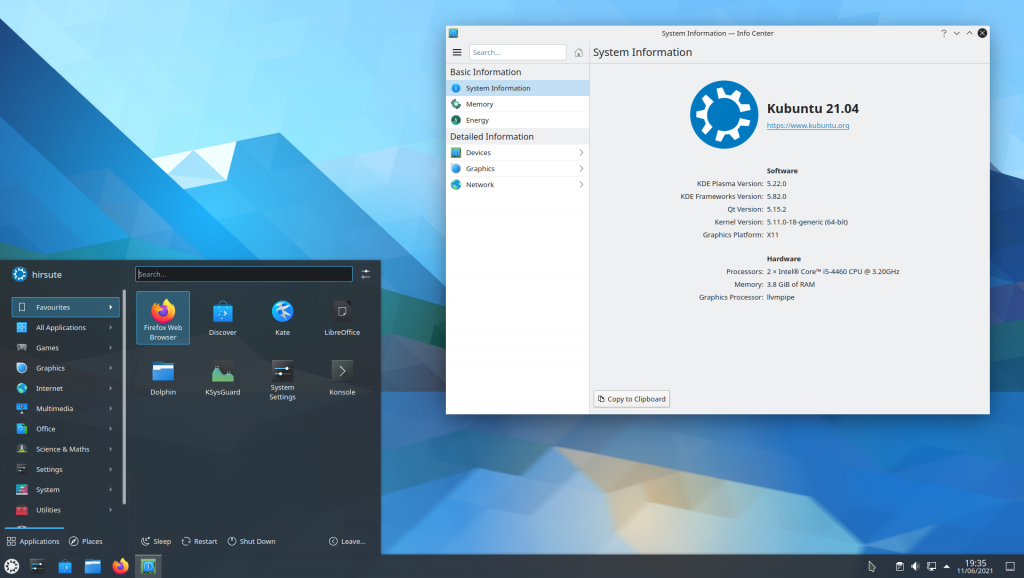Click the Show Desktop icon at taskbar end

tap(1010, 566)
